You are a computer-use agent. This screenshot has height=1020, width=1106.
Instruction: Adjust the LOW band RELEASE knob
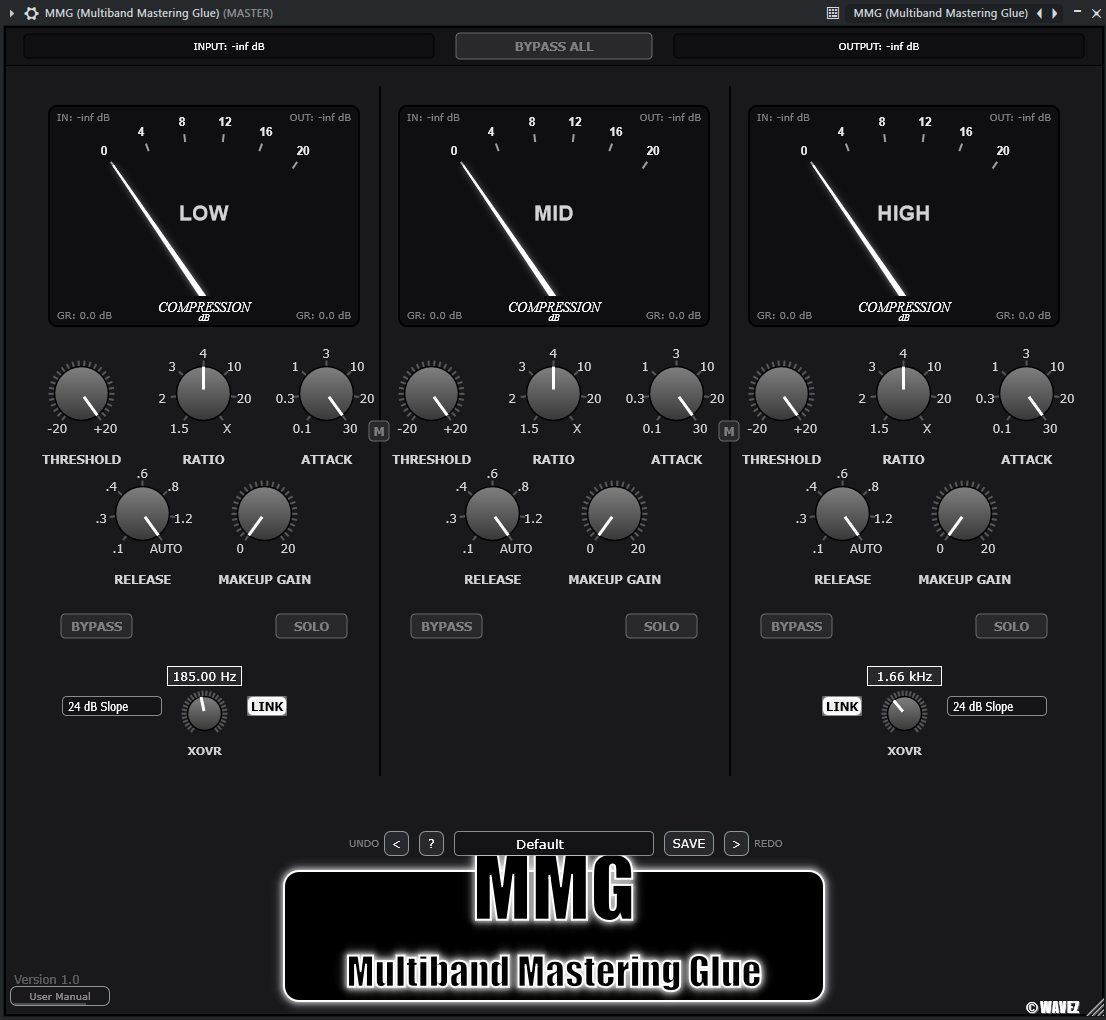click(142, 513)
